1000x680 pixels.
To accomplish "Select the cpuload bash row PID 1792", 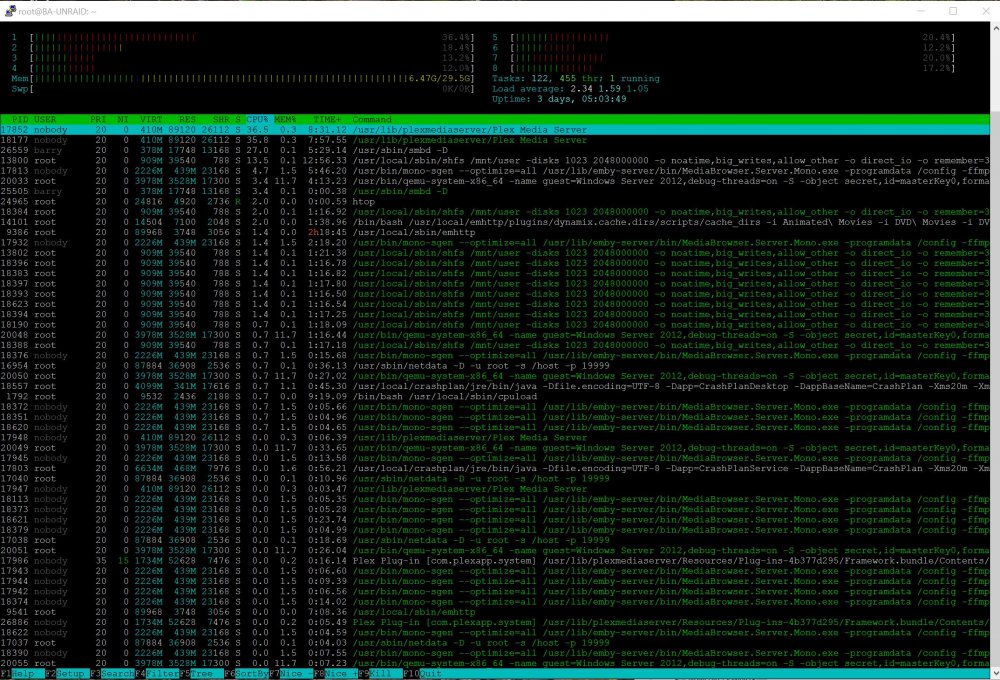I will tap(495, 396).
